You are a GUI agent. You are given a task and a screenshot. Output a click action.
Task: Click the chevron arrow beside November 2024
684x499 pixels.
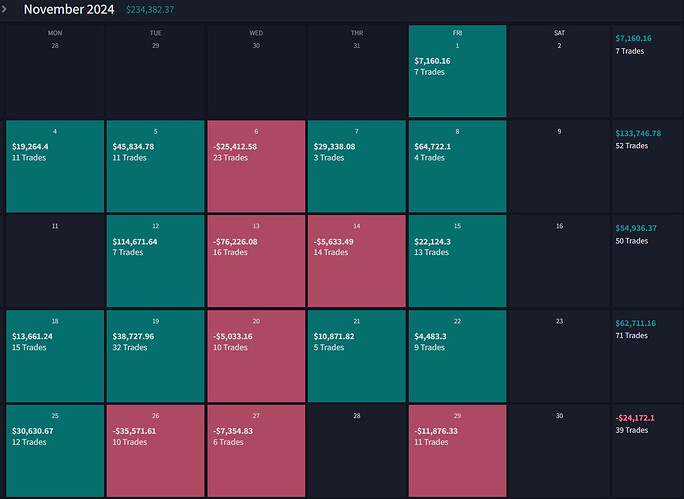(x=5, y=10)
